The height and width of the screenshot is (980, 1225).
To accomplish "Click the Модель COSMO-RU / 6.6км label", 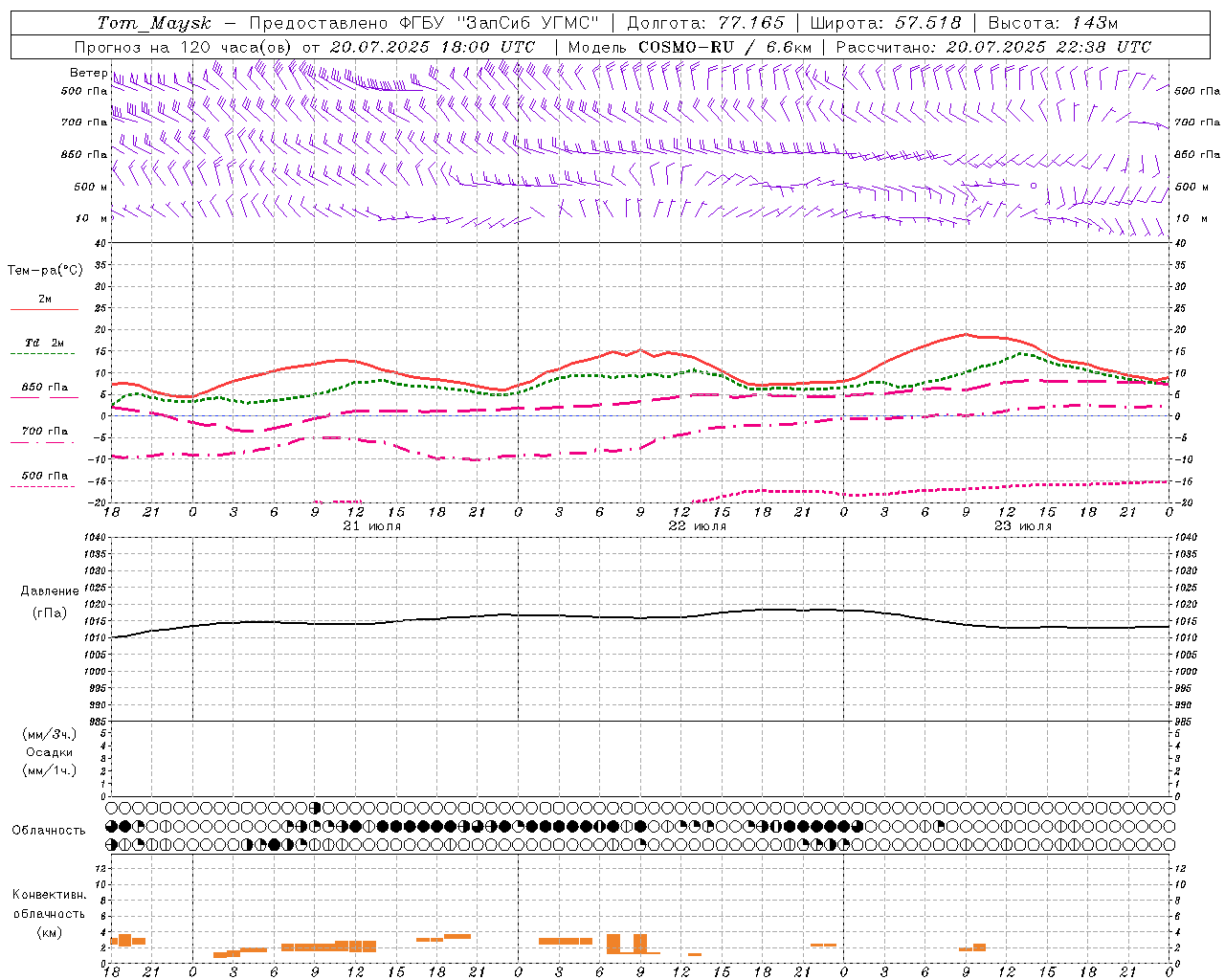I will pos(690,47).
